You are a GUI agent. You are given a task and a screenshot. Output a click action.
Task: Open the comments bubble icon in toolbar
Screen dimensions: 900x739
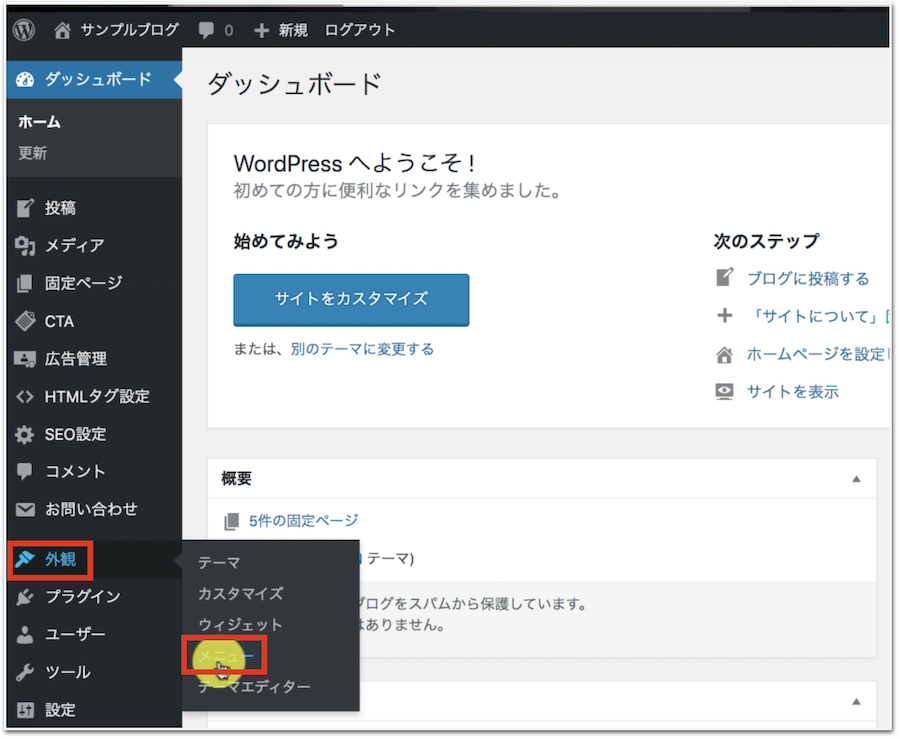click(x=207, y=30)
